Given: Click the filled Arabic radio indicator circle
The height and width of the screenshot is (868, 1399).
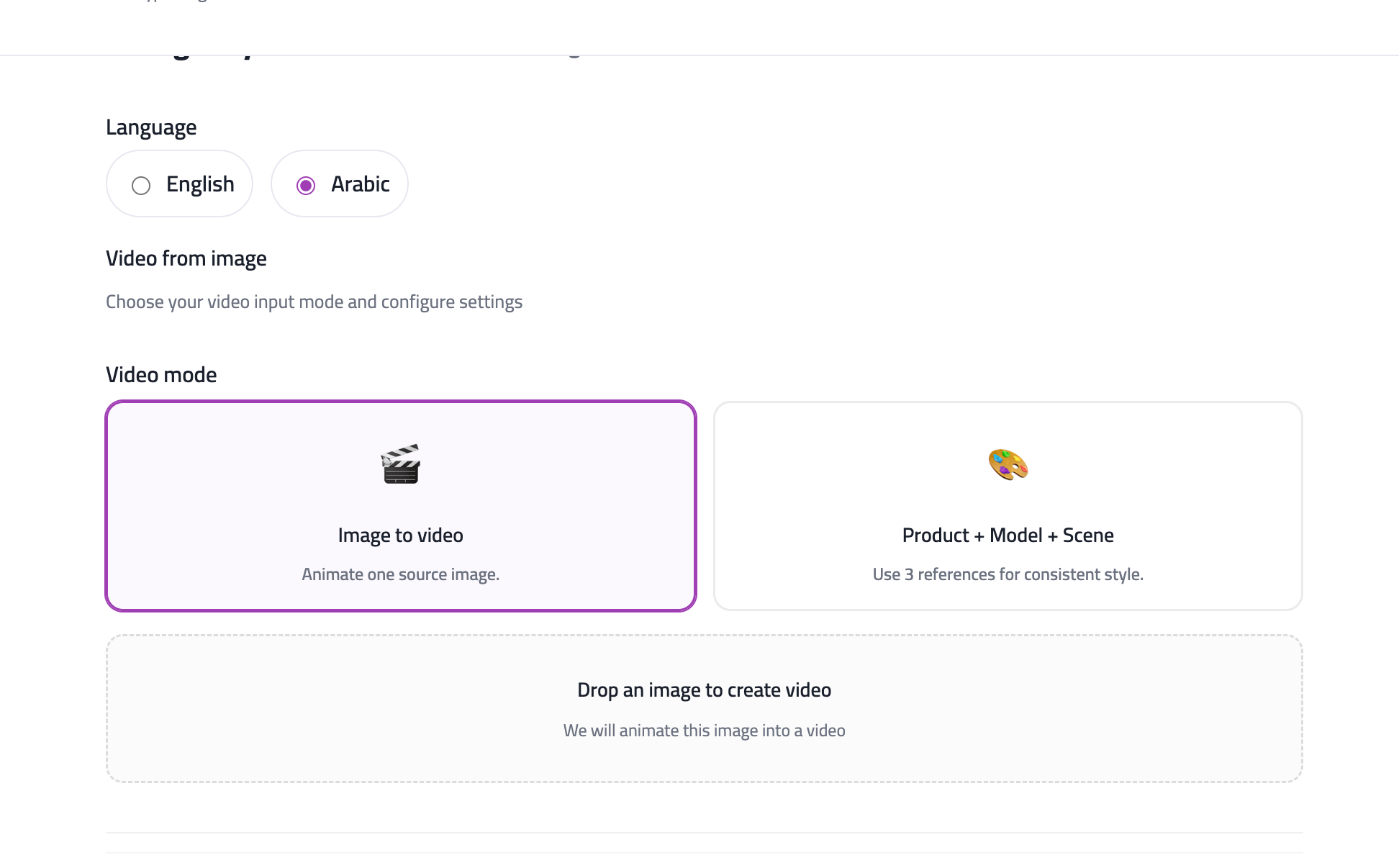Looking at the screenshot, I should pyautogui.click(x=306, y=185).
